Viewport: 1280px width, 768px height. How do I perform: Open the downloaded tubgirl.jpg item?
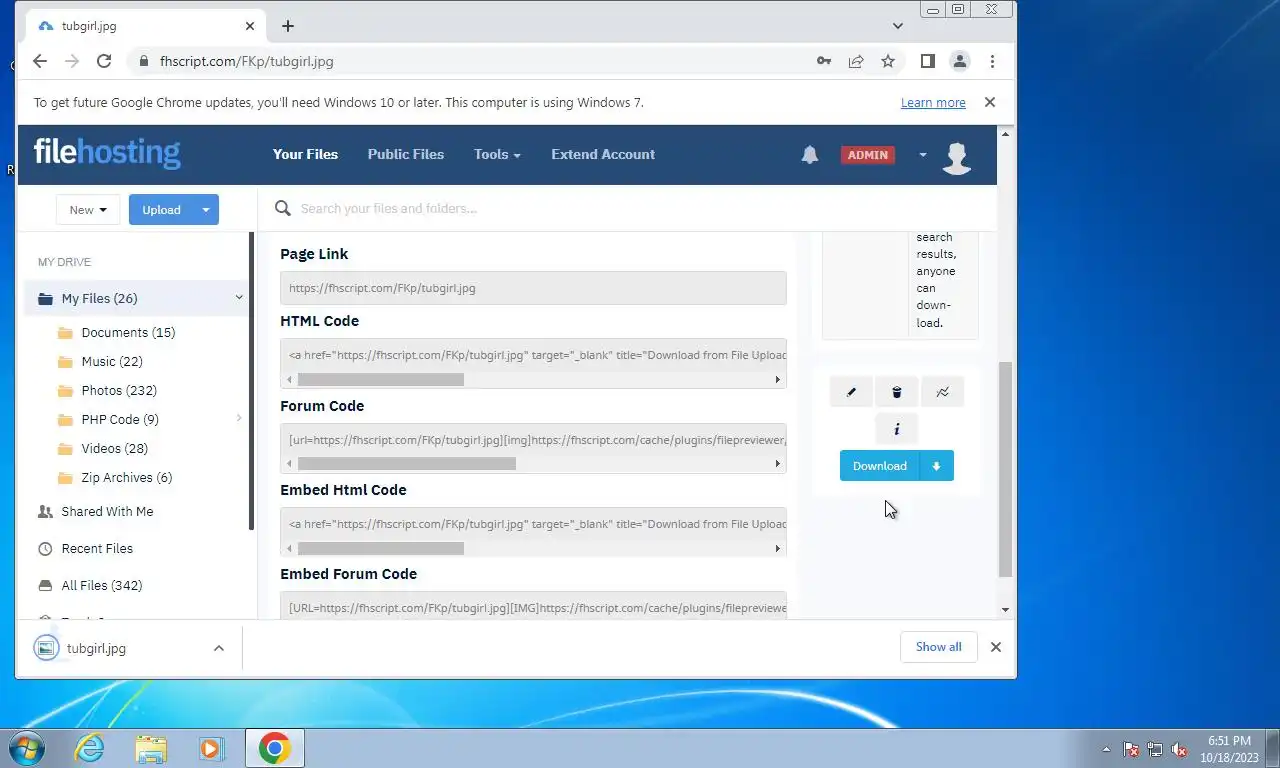(96, 648)
